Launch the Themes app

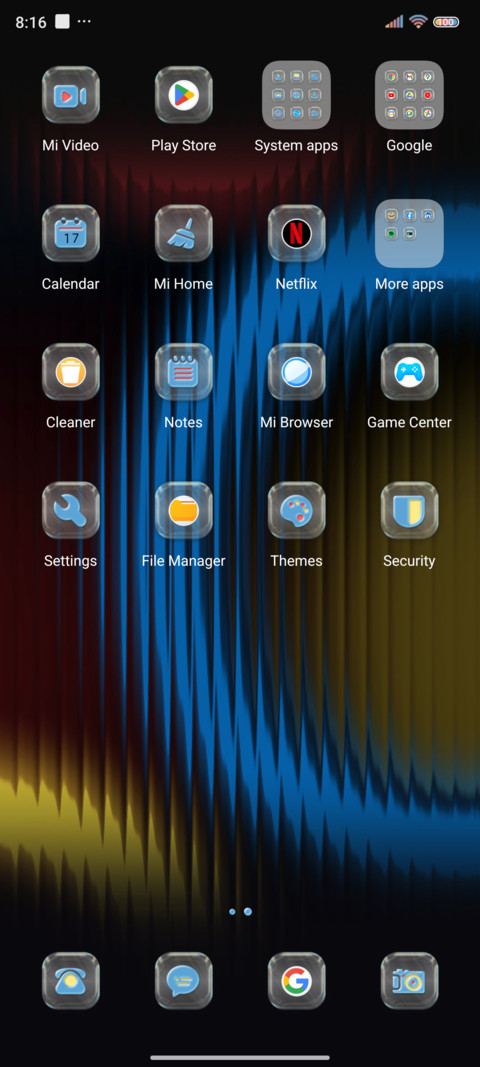click(x=296, y=510)
